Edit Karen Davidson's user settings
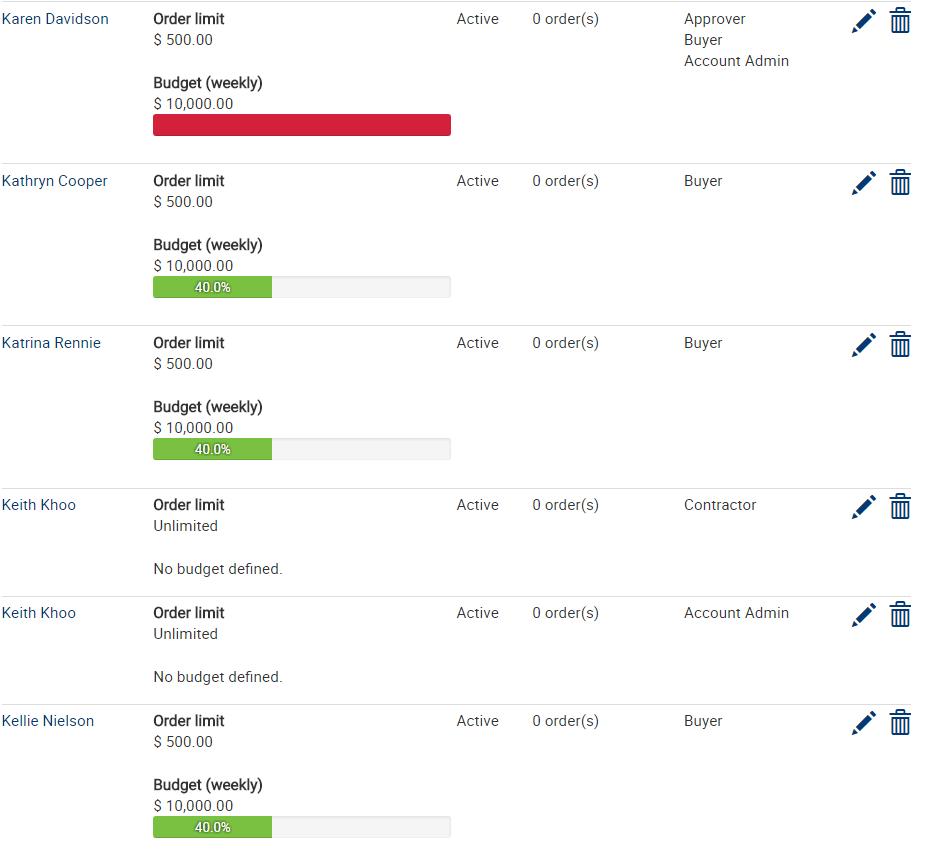The width and height of the screenshot is (928, 854). 864,21
